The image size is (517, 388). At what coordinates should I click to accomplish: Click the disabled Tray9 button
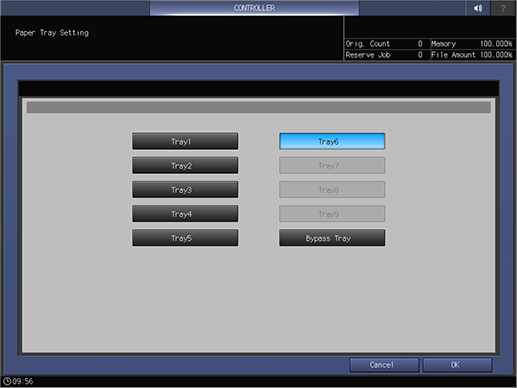(x=332, y=214)
